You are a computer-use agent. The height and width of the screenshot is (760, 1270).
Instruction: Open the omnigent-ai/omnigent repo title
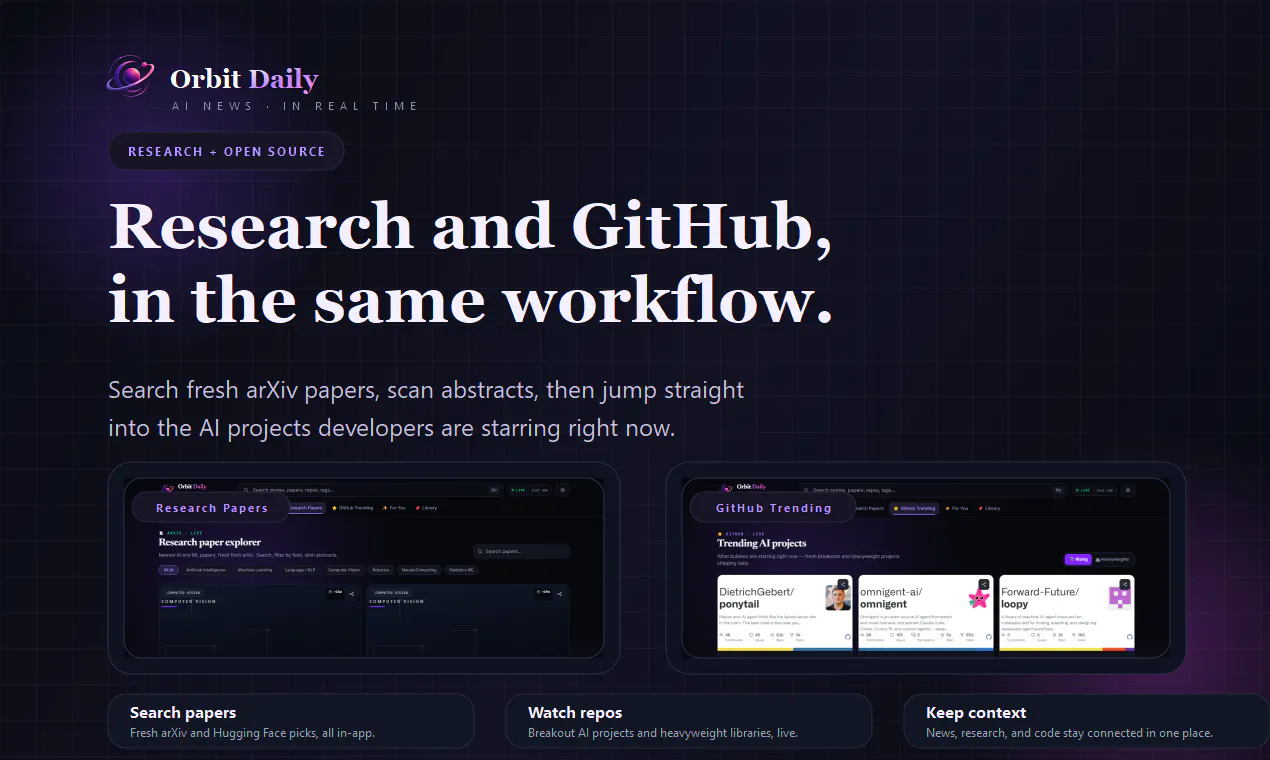click(x=891, y=598)
